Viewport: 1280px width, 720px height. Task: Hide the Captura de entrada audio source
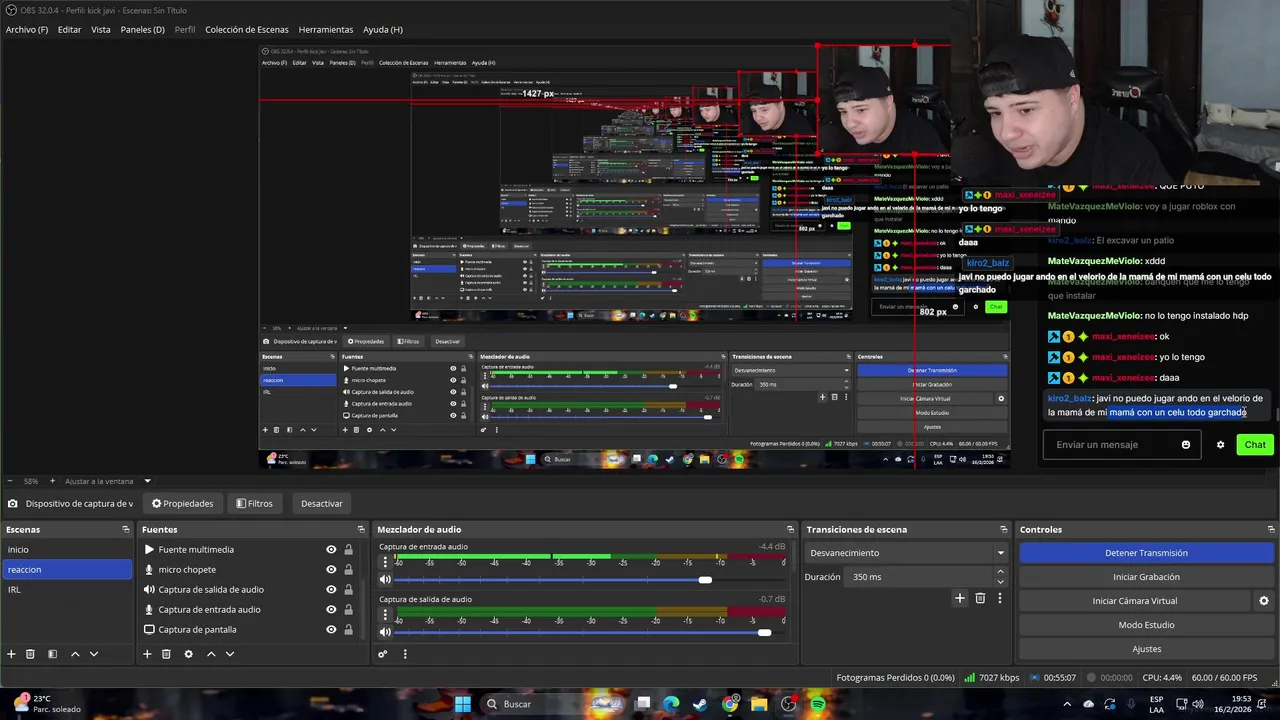pyautogui.click(x=331, y=609)
